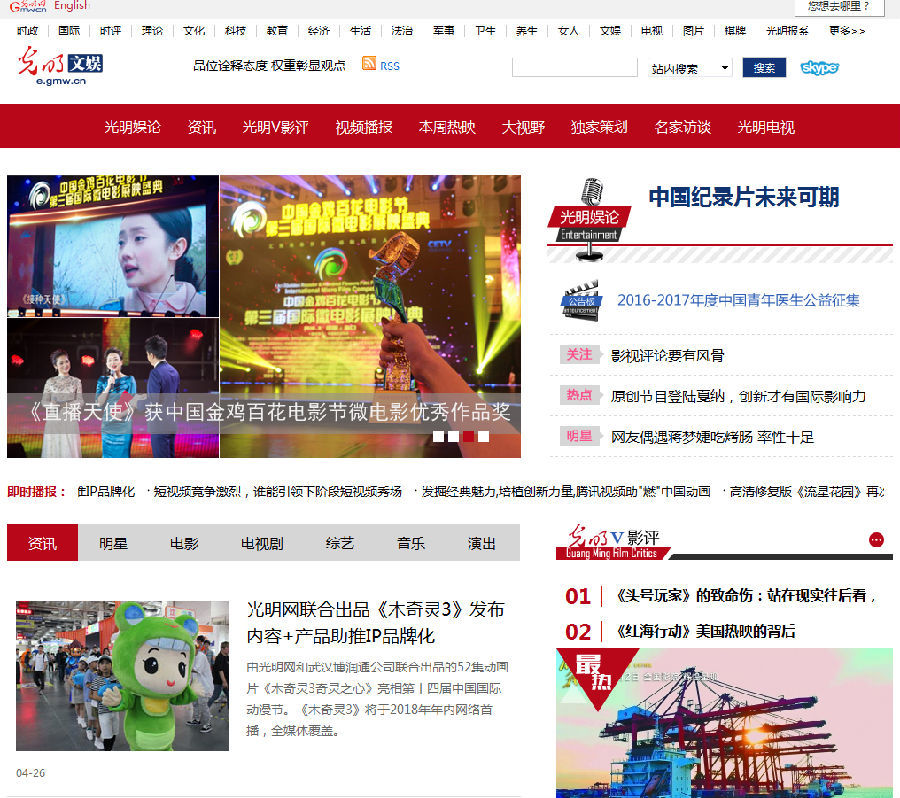Viewport: 900px width, 798px height.
Task: Switch to the 演出 tab
Action: click(x=482, y=543)
